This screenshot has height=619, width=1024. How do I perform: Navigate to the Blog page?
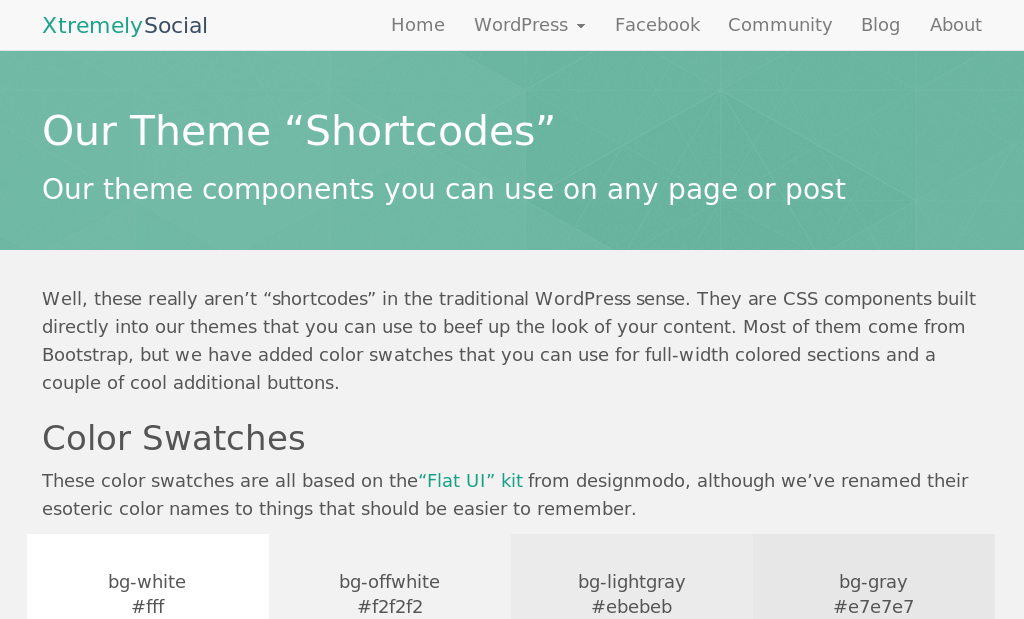click(880, 25)
